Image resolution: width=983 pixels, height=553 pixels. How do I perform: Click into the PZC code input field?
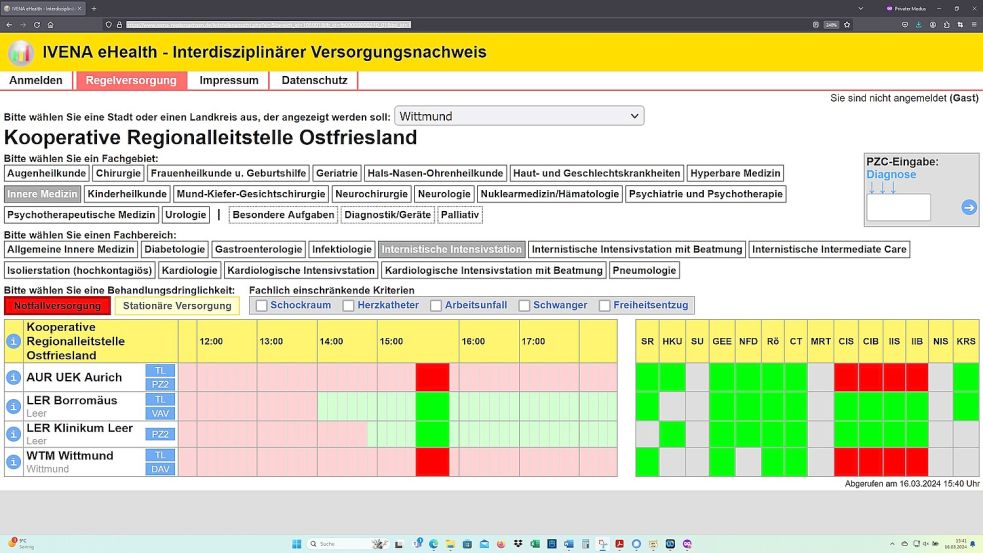click(x=898, y=207)
